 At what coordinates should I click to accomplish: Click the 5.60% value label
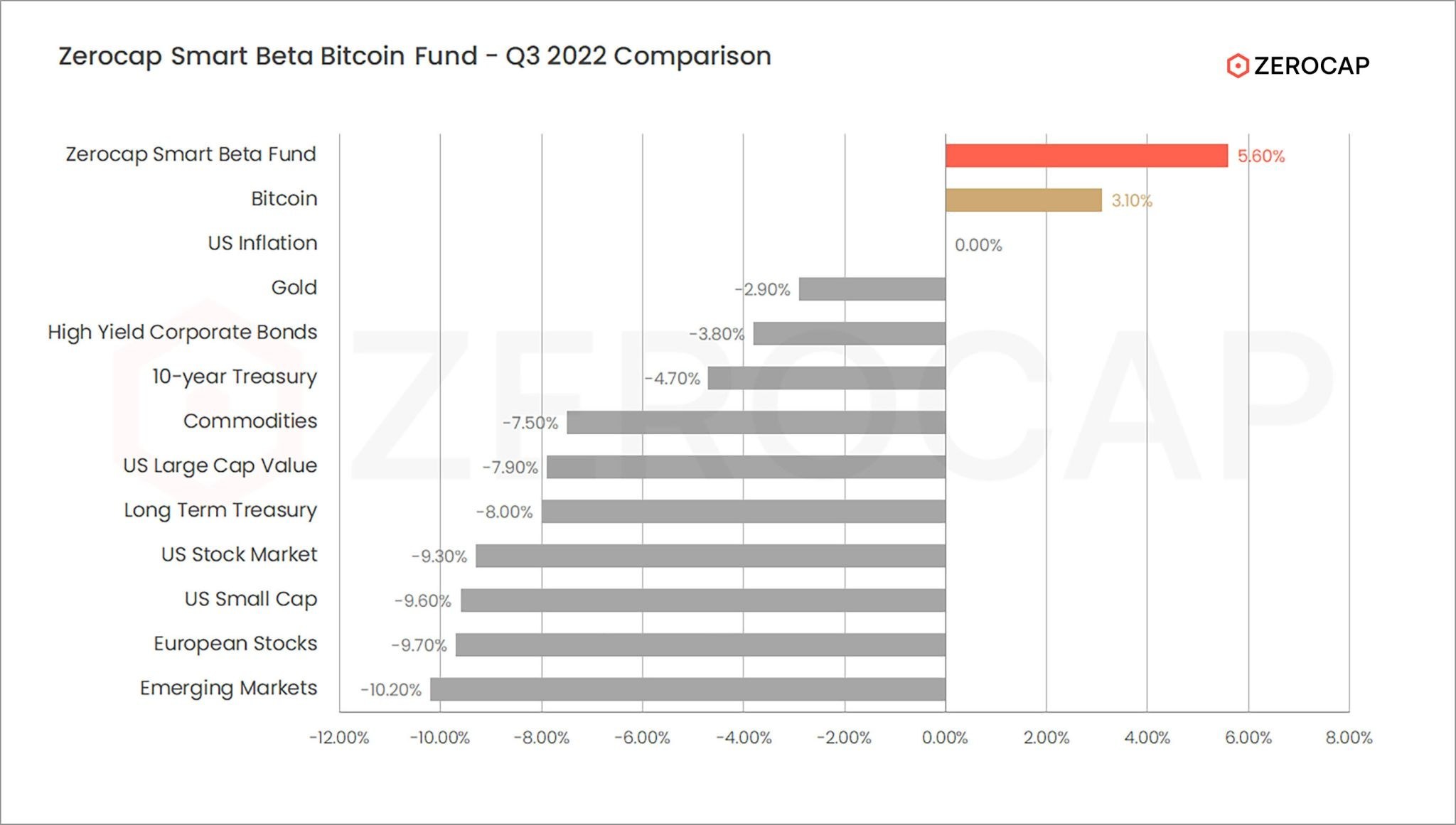click(1261, 156)
